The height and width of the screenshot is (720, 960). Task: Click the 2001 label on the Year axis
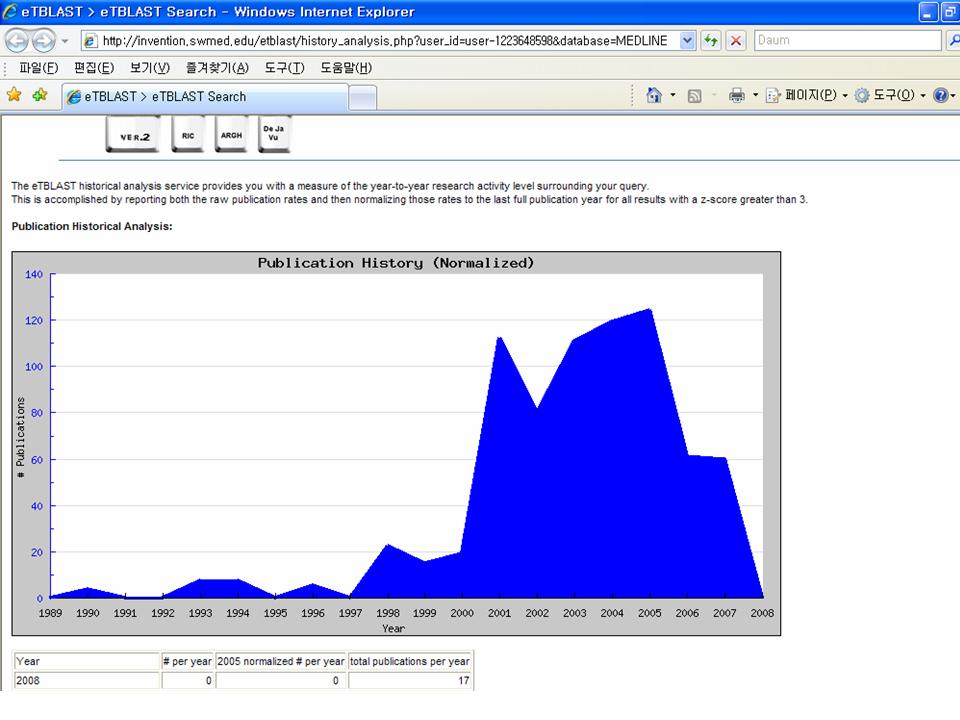click(x=500, y=613)
